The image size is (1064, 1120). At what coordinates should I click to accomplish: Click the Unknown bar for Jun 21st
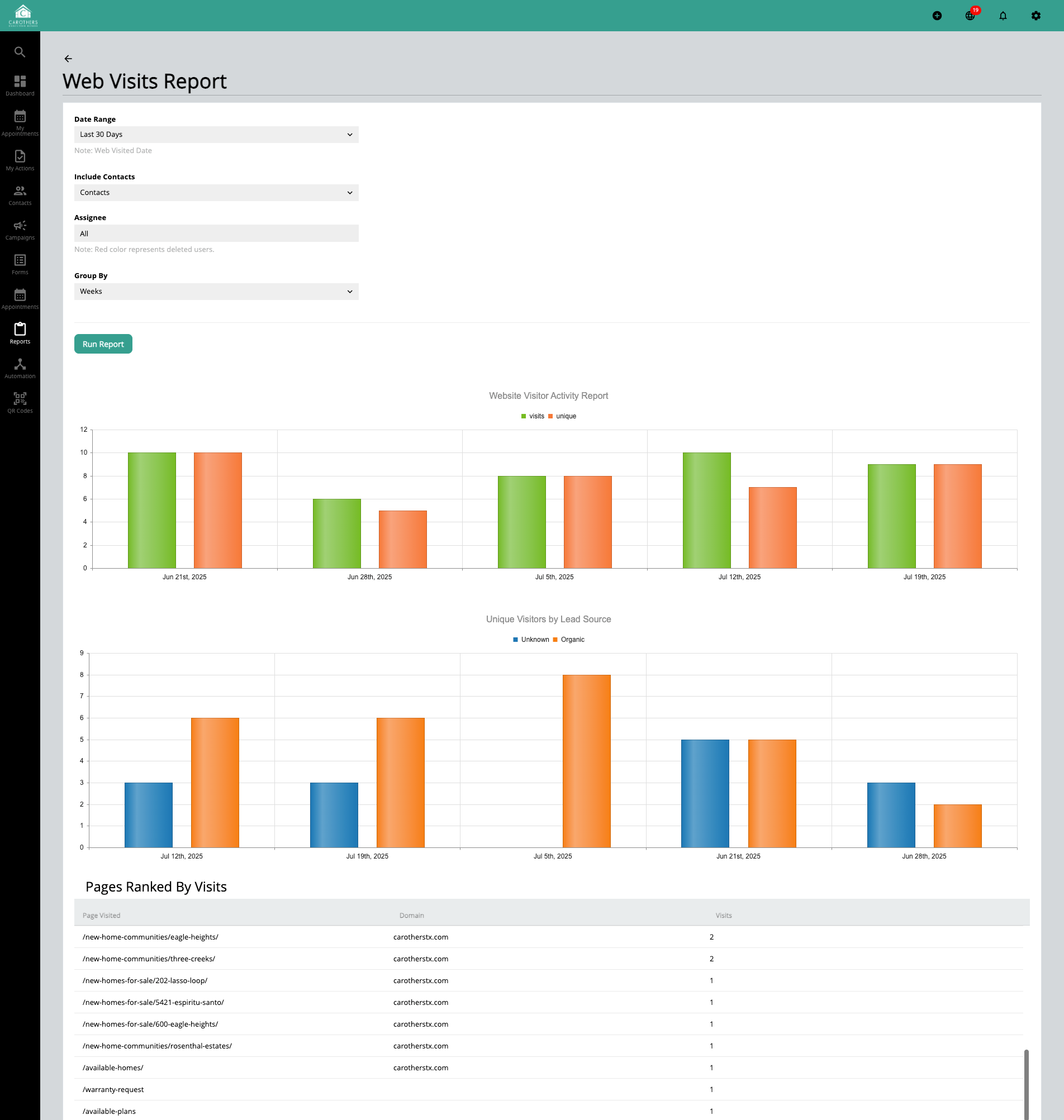coord(705,794)
